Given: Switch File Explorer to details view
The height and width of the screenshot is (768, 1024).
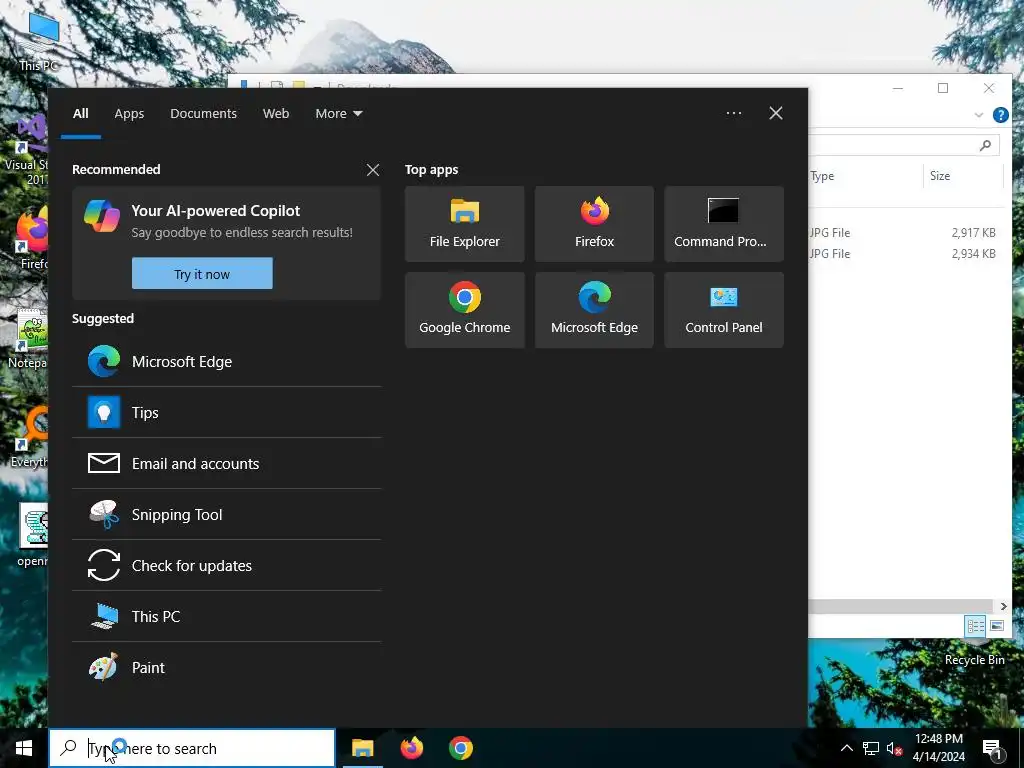Looking at the screenshot, I should pyautogui.click(x=976, y=626).
